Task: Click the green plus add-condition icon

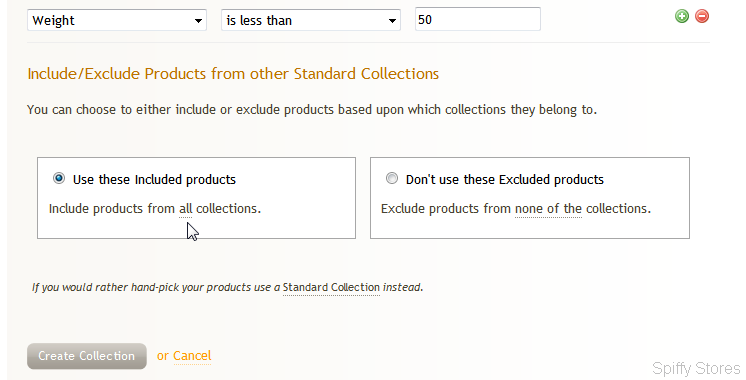Action: tap(682, 16)
